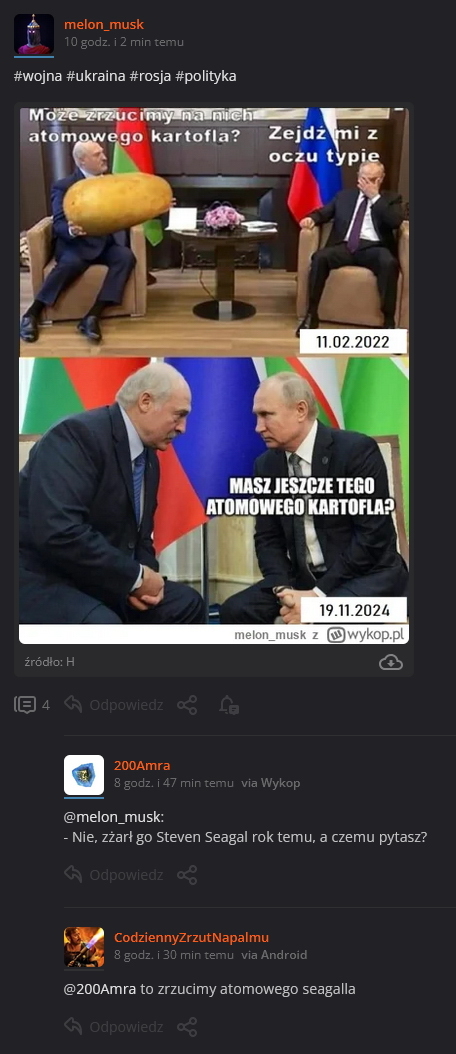Download the image via cloud icon
Image resolution: width=456 pixels, height=1054 pixels.
(391, 662)
